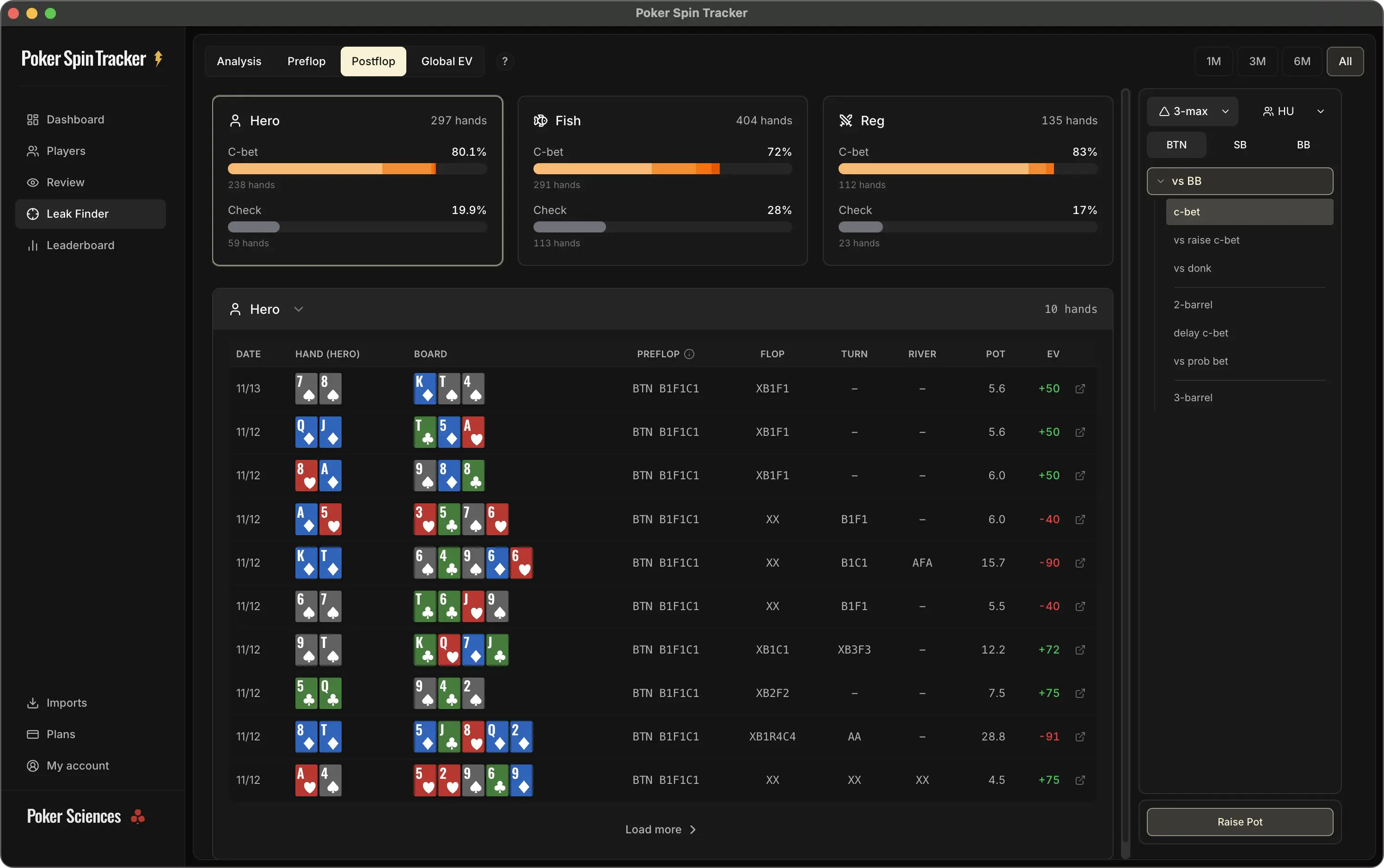
Task: Open external link for -91 EV hand
Action: point(1080,737)
